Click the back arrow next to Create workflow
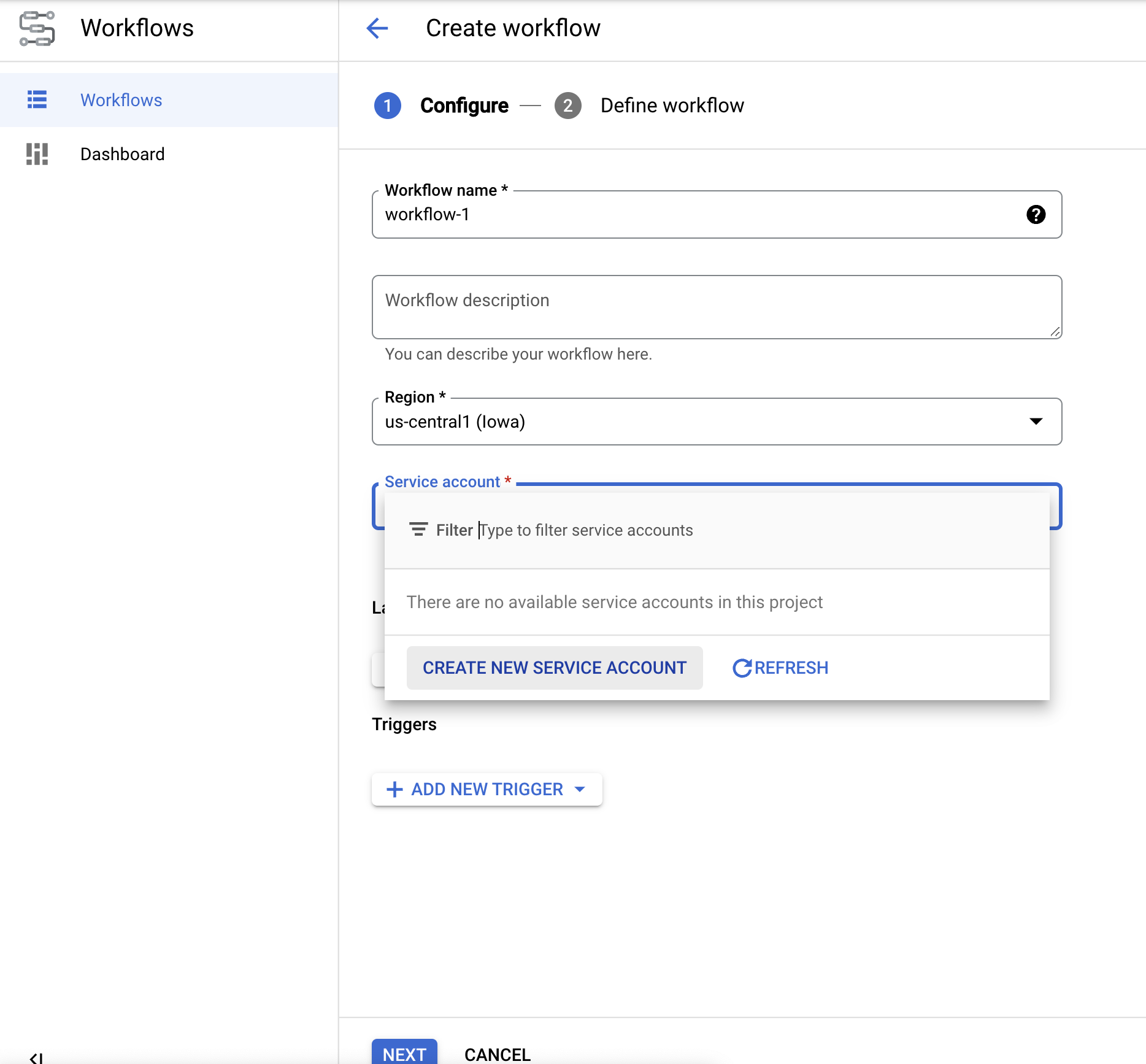The height and width of the screenshot is (1064, 1146). click(378, 28)
